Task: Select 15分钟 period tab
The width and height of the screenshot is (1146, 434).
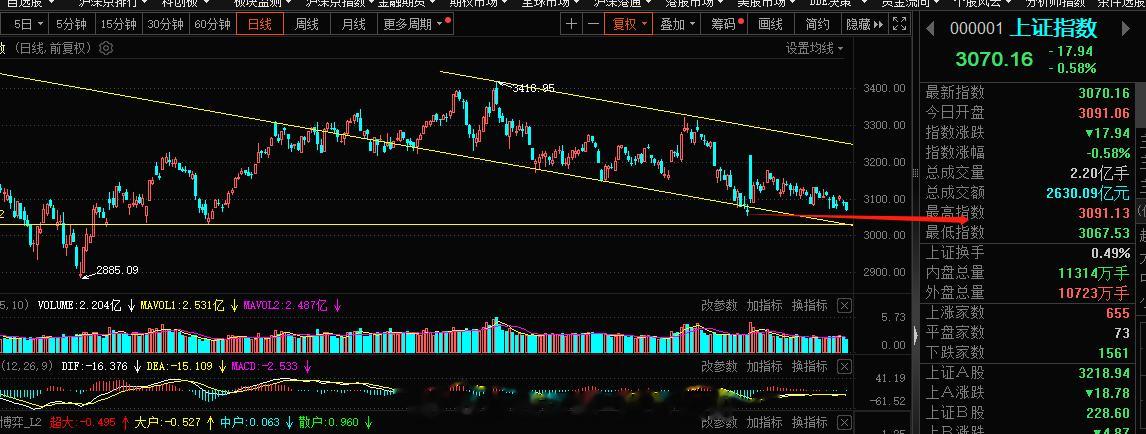Action: click(118, 24)
